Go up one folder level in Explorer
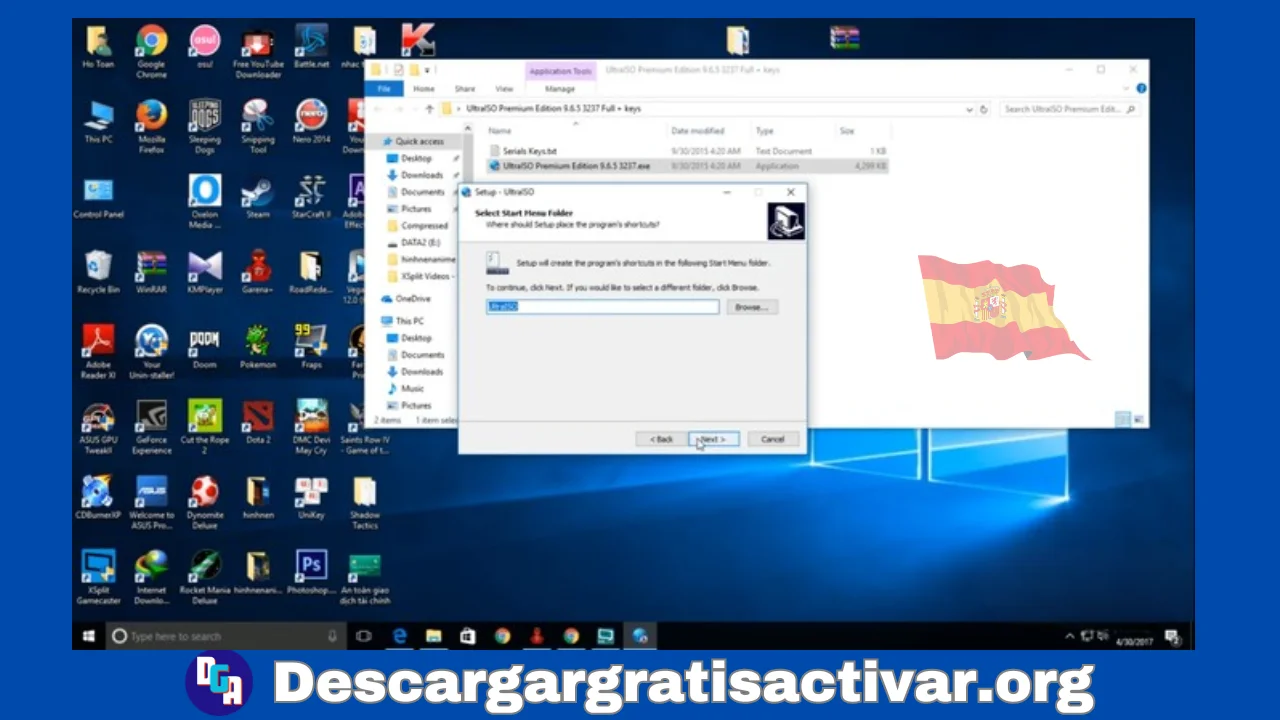This screenshot has width=1280, height=720. [429, 109]
